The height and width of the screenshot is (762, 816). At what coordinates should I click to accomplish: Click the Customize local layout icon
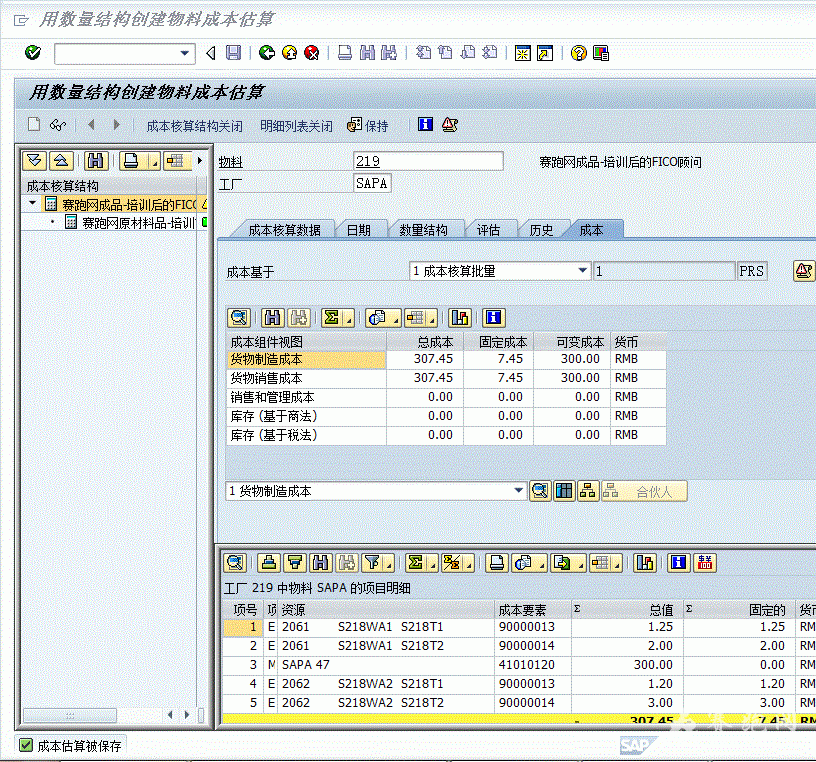(601, 53)
